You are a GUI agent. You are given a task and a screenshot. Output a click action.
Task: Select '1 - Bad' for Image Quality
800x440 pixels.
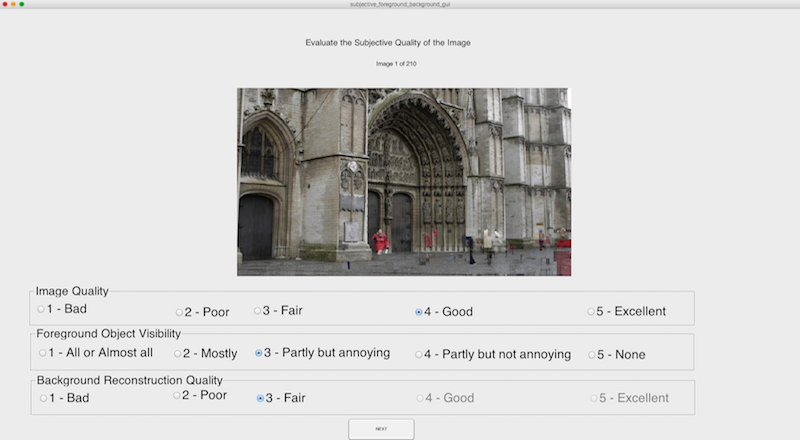tap(42, 309)
